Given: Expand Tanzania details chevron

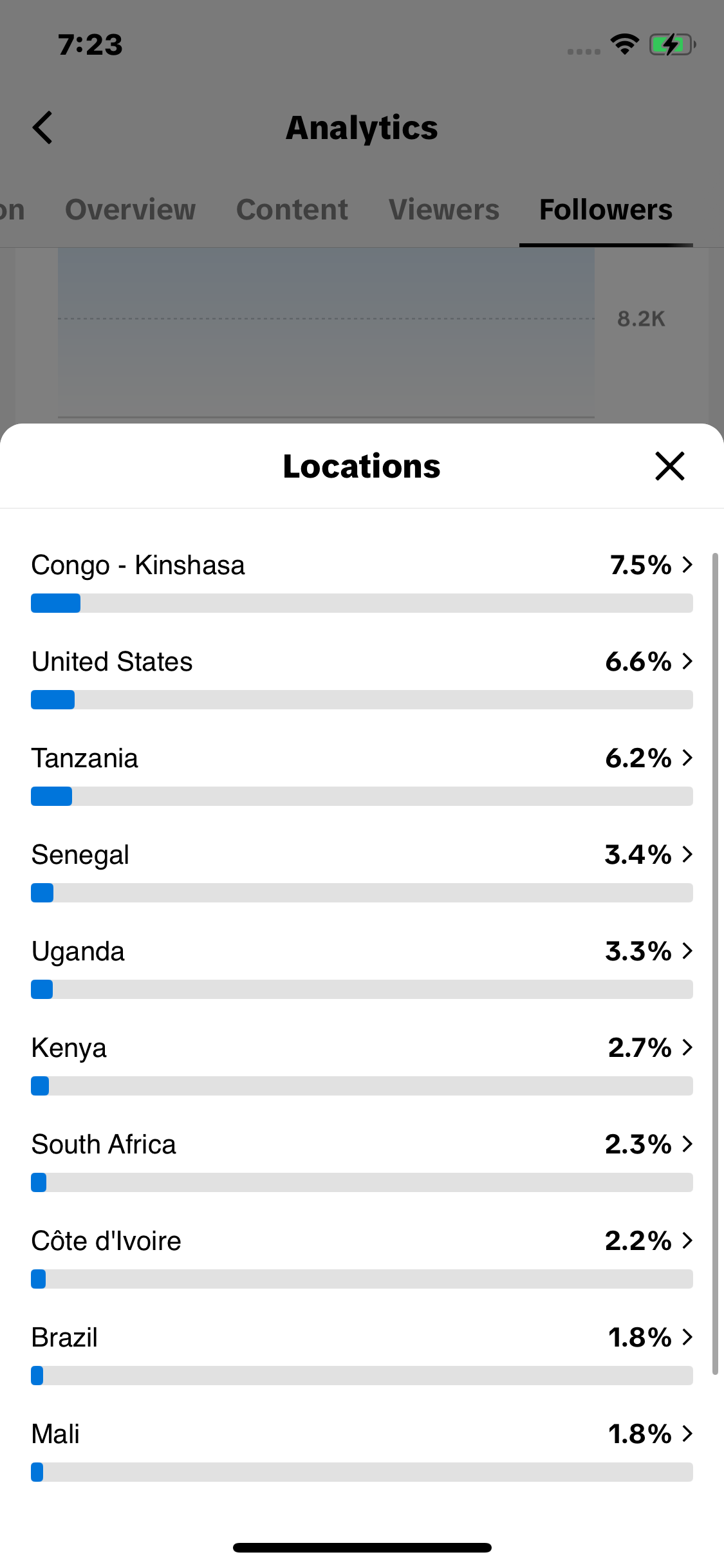Looking at the screenshot, I should (x=687, y=758).
